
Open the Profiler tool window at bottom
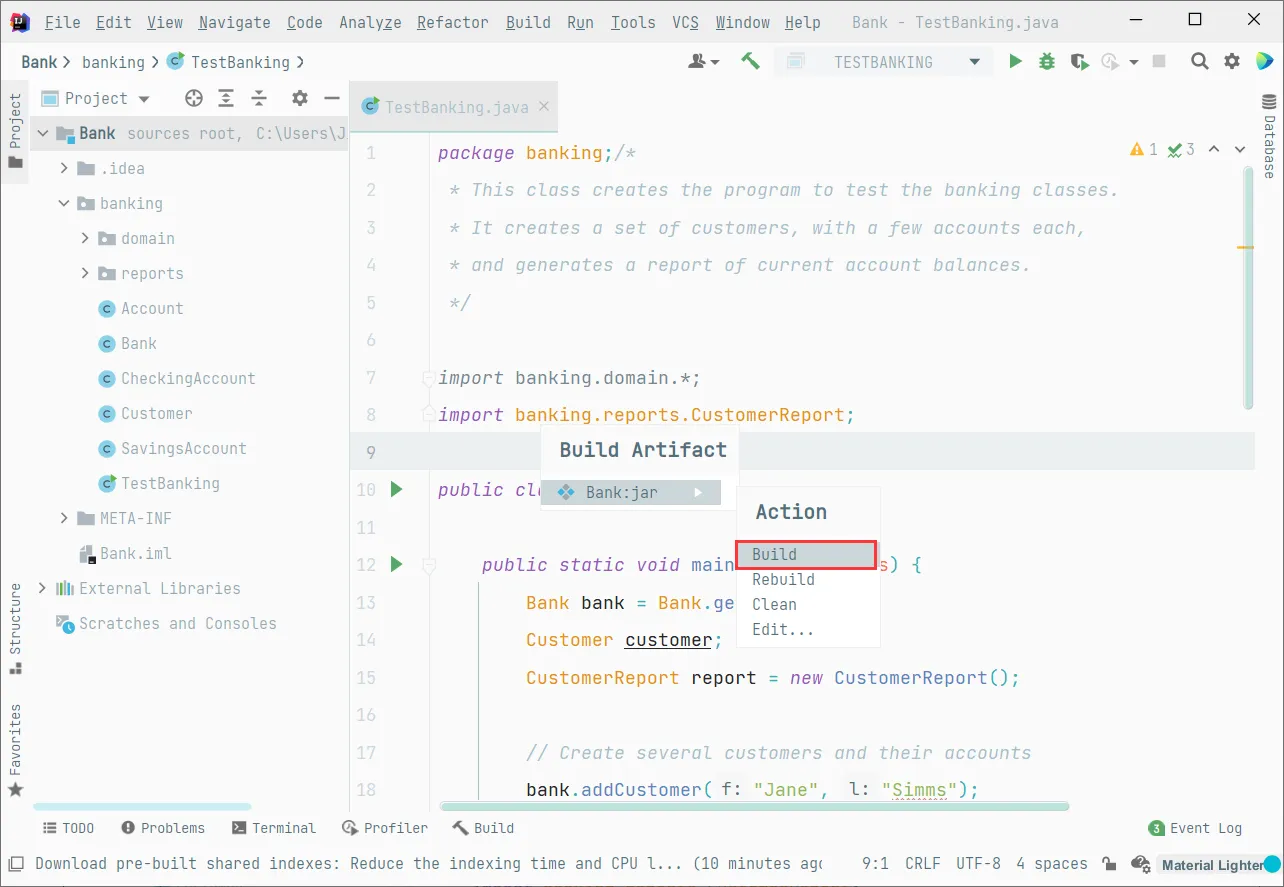385,828
